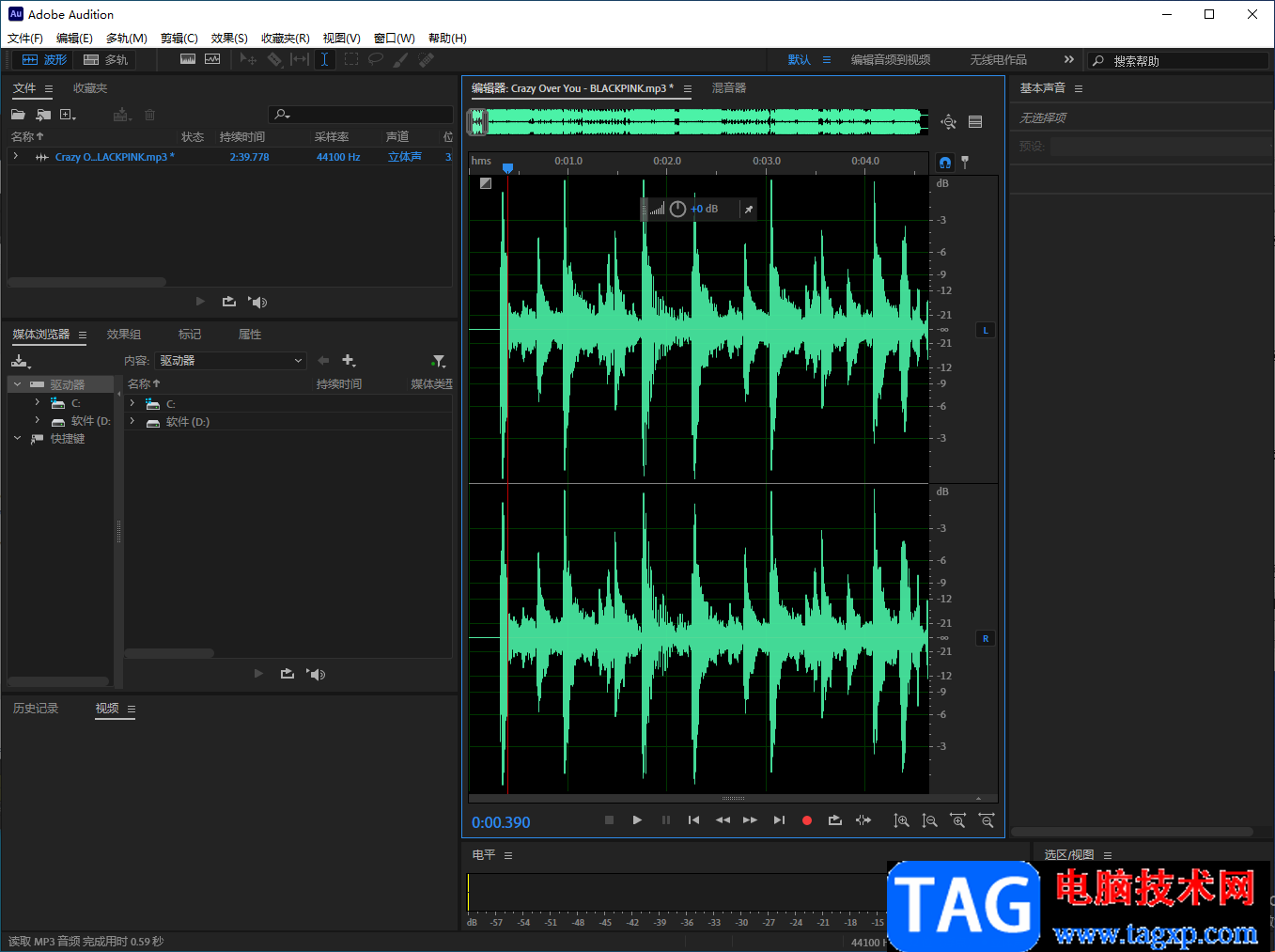1275x952 pixels.
Task: Select the 编辑音频到视频 workspace
Action: click(891, 59)
